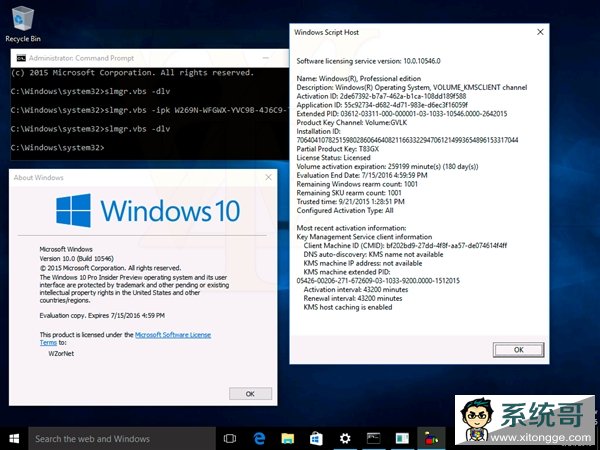Click OK in About Windows dialog
The height and width of the screenshot is (450, 600).
pos(250,394)
